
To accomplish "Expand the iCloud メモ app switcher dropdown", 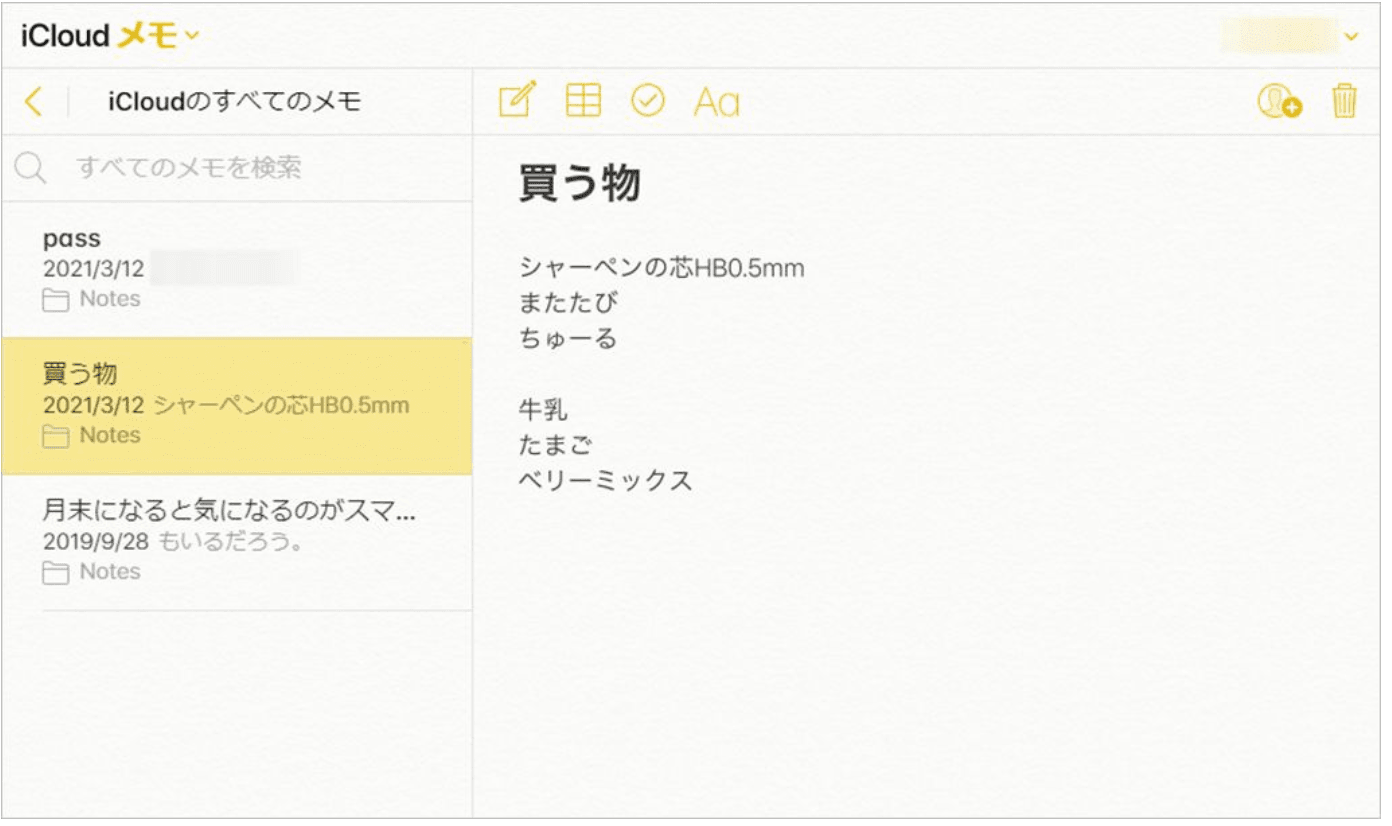I will pos(192,37).
